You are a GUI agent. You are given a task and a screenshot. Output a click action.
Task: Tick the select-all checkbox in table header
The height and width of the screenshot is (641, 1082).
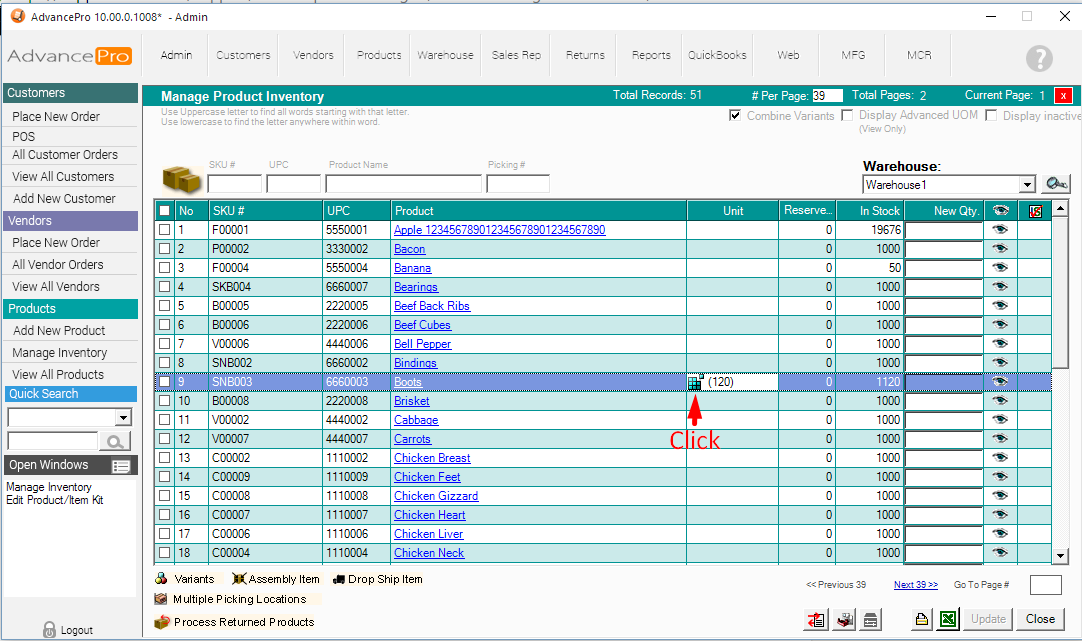coord(164,211)
